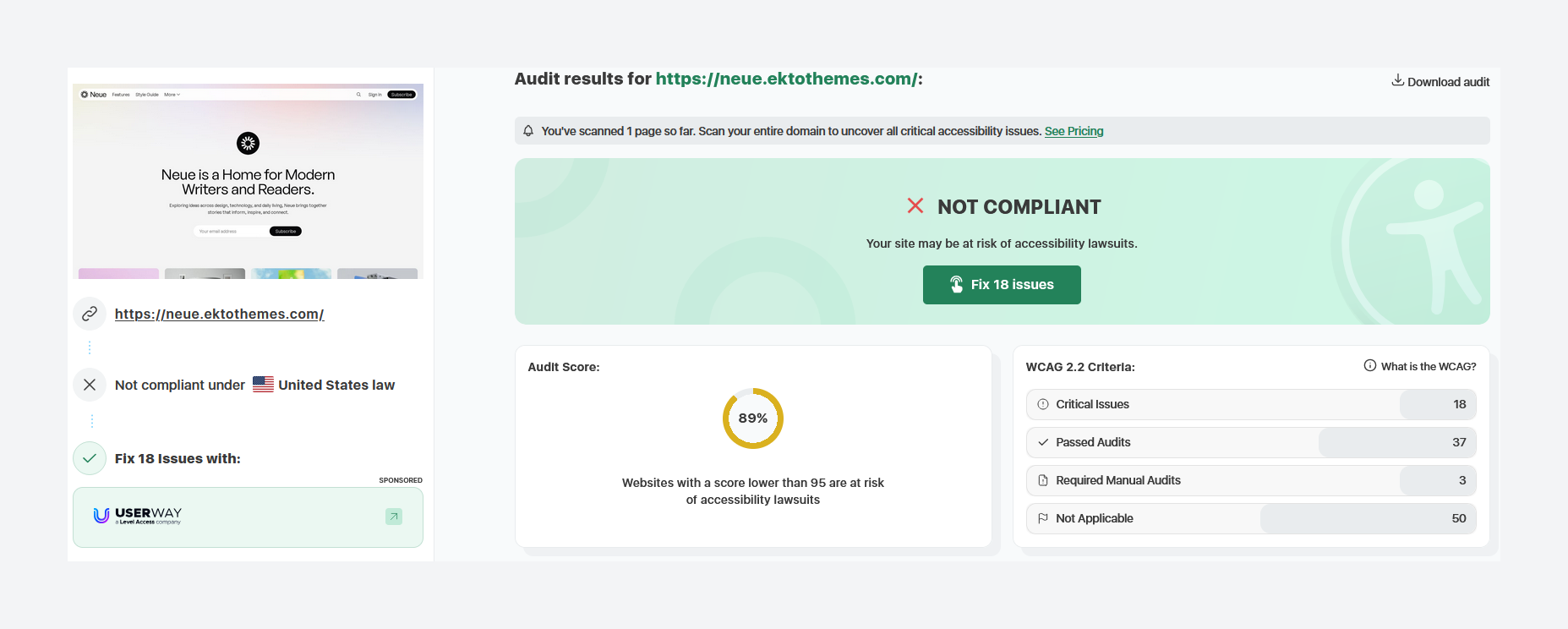The image size is (1568, 629).
Task: Expand the Required Manual Audits row
Action: [1250, 480]
